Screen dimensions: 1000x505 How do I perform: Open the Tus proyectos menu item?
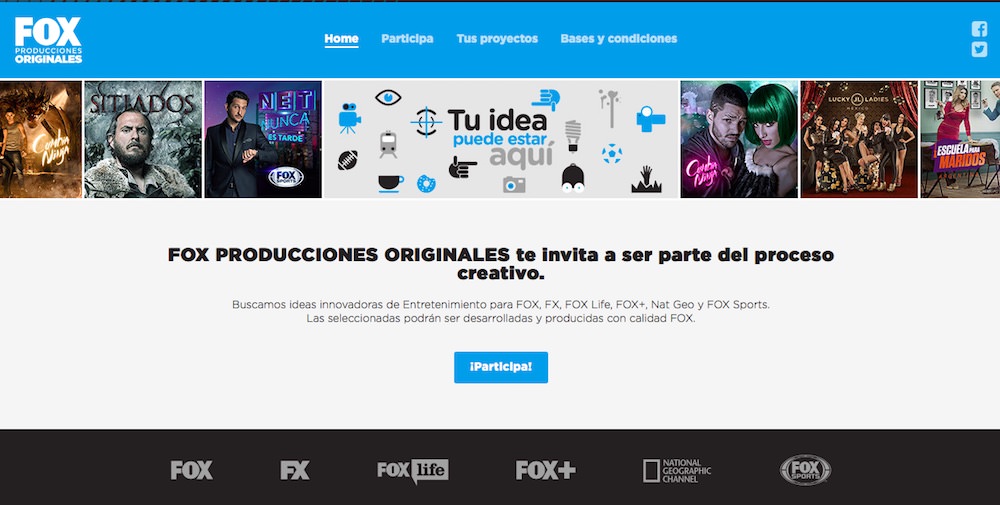click(497, 39)
